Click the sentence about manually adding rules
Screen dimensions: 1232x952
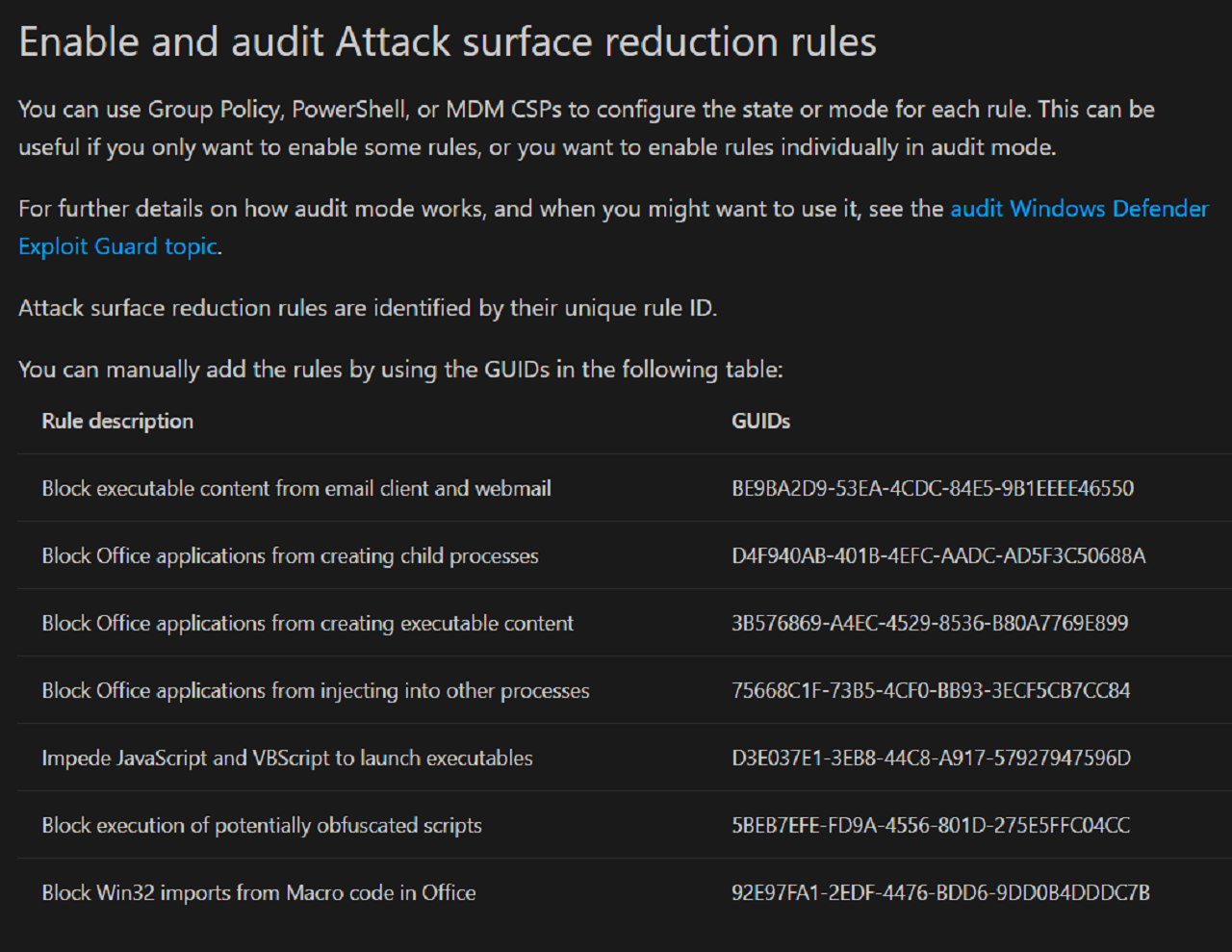[400, 370]
